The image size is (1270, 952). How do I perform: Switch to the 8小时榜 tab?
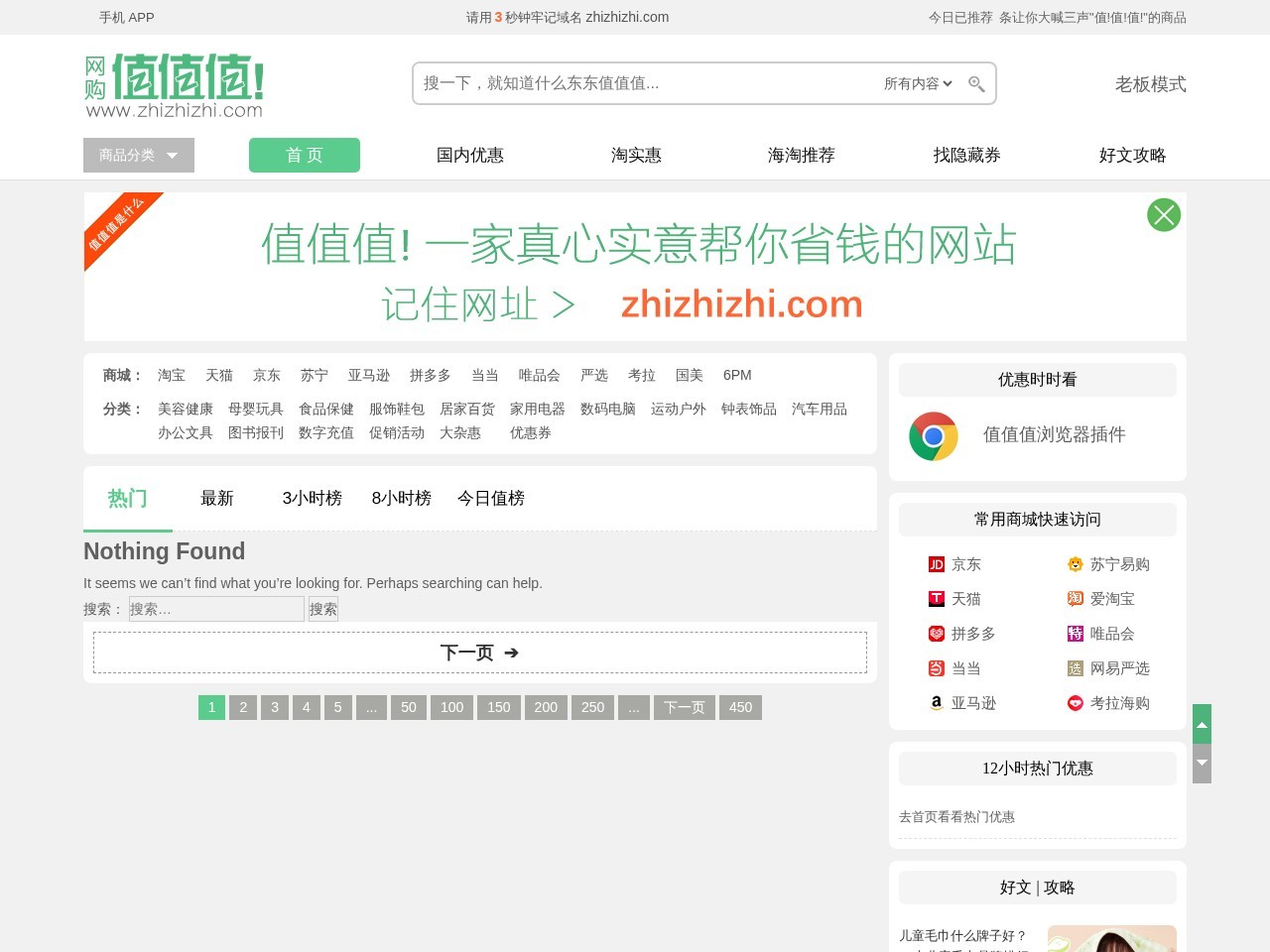(x=402, y=499)
